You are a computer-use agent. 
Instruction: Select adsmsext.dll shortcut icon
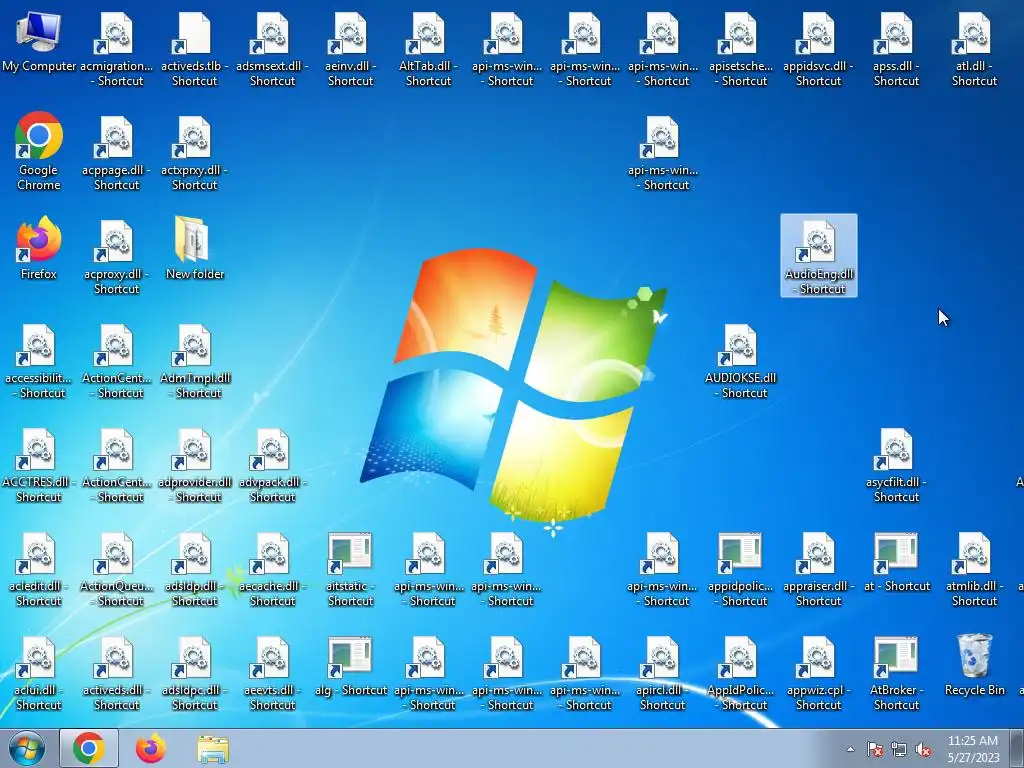pyautogui.click(x=272, y=50)
